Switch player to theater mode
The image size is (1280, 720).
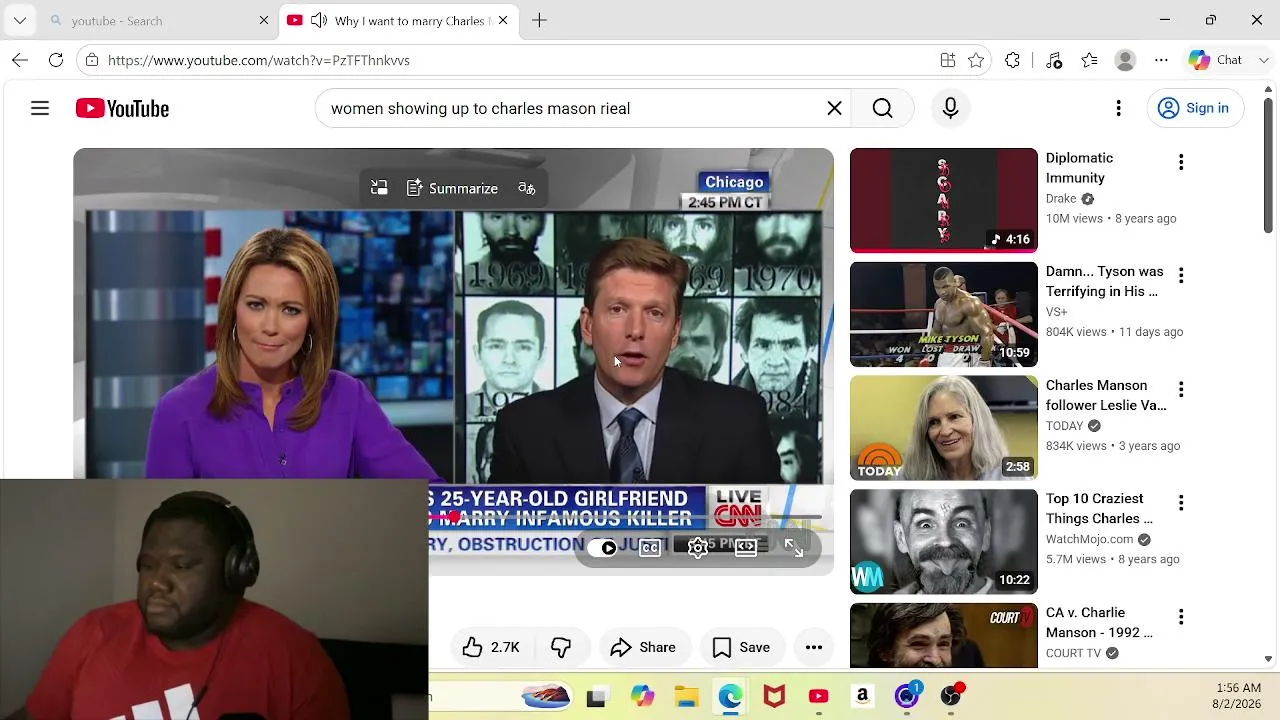[746, 547]
